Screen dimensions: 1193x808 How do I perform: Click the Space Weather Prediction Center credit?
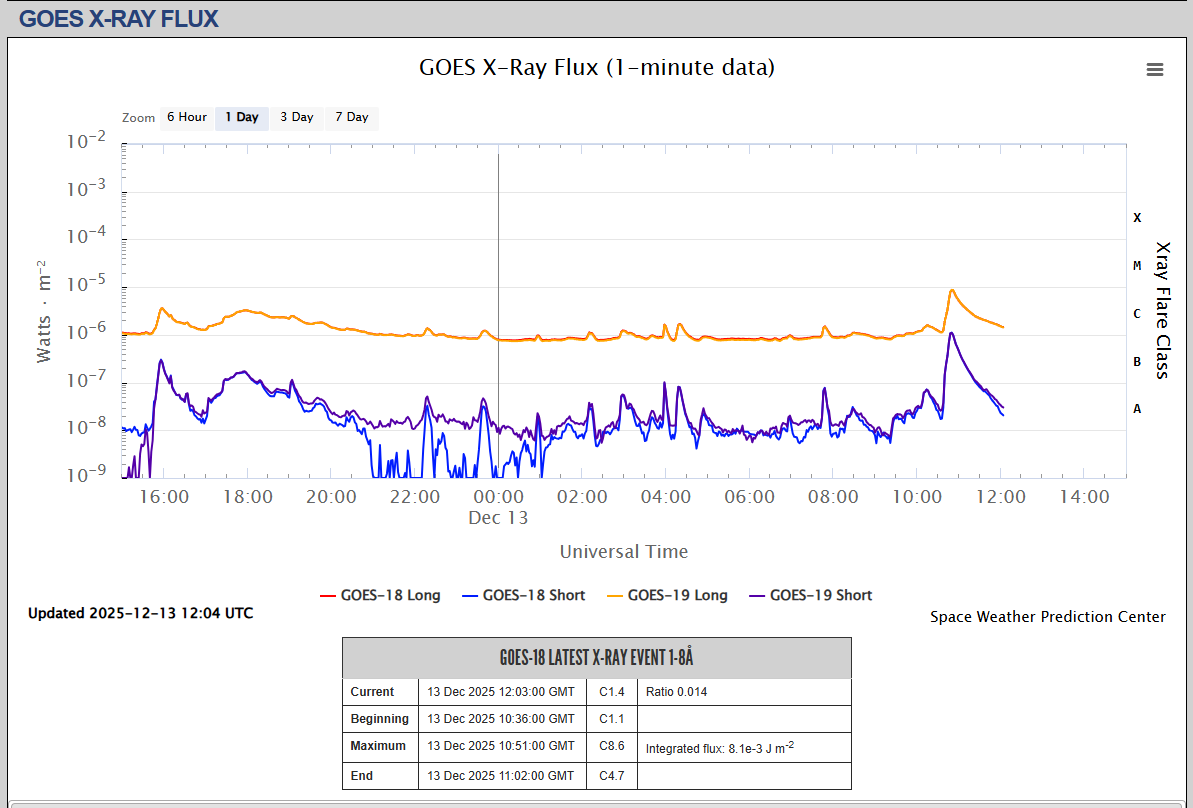coord(1047,617)
